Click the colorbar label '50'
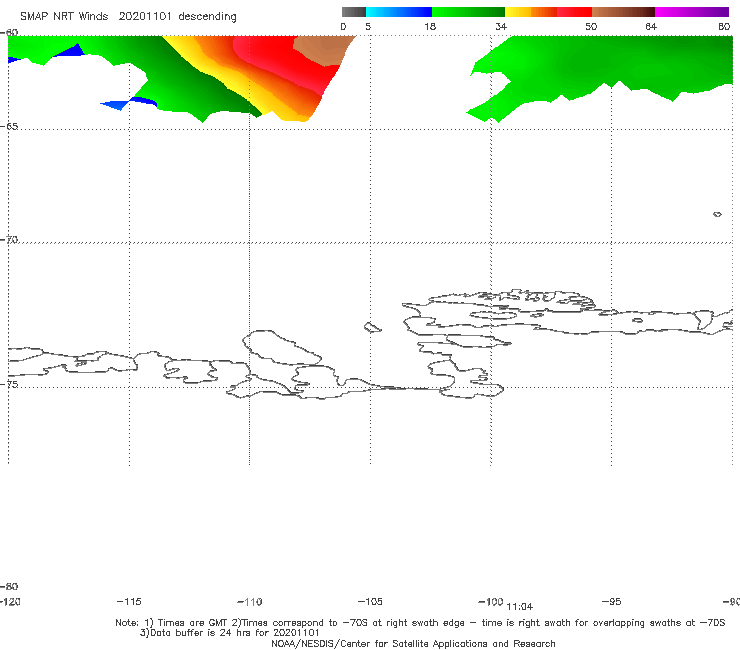 pos(591,26)
